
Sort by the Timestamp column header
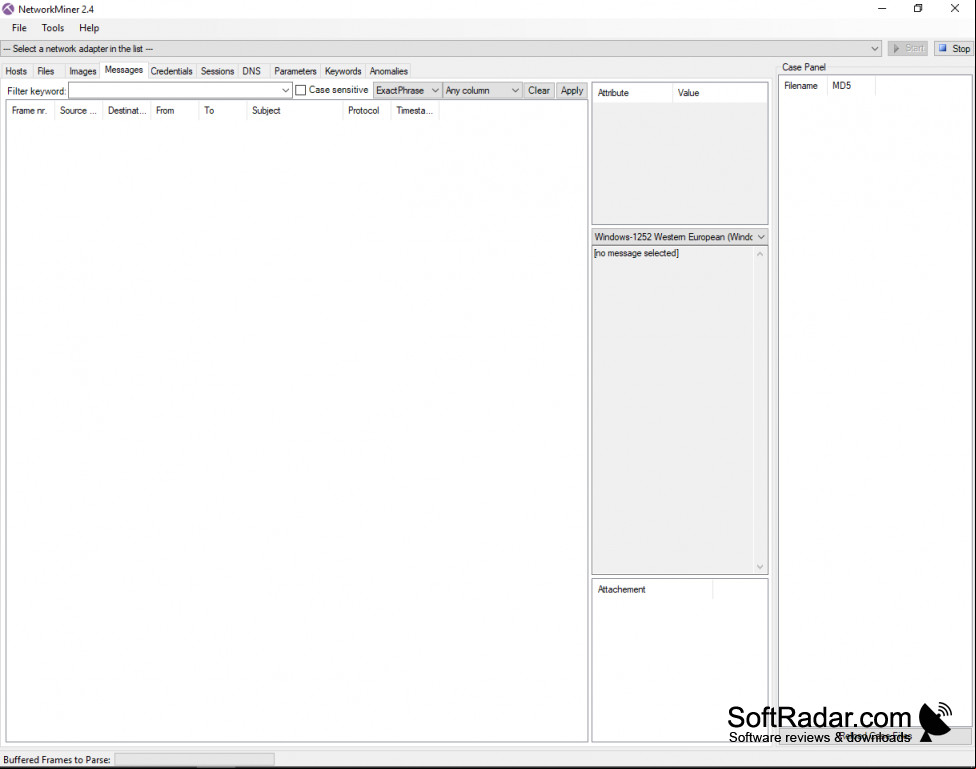click(x=415, y=110)
